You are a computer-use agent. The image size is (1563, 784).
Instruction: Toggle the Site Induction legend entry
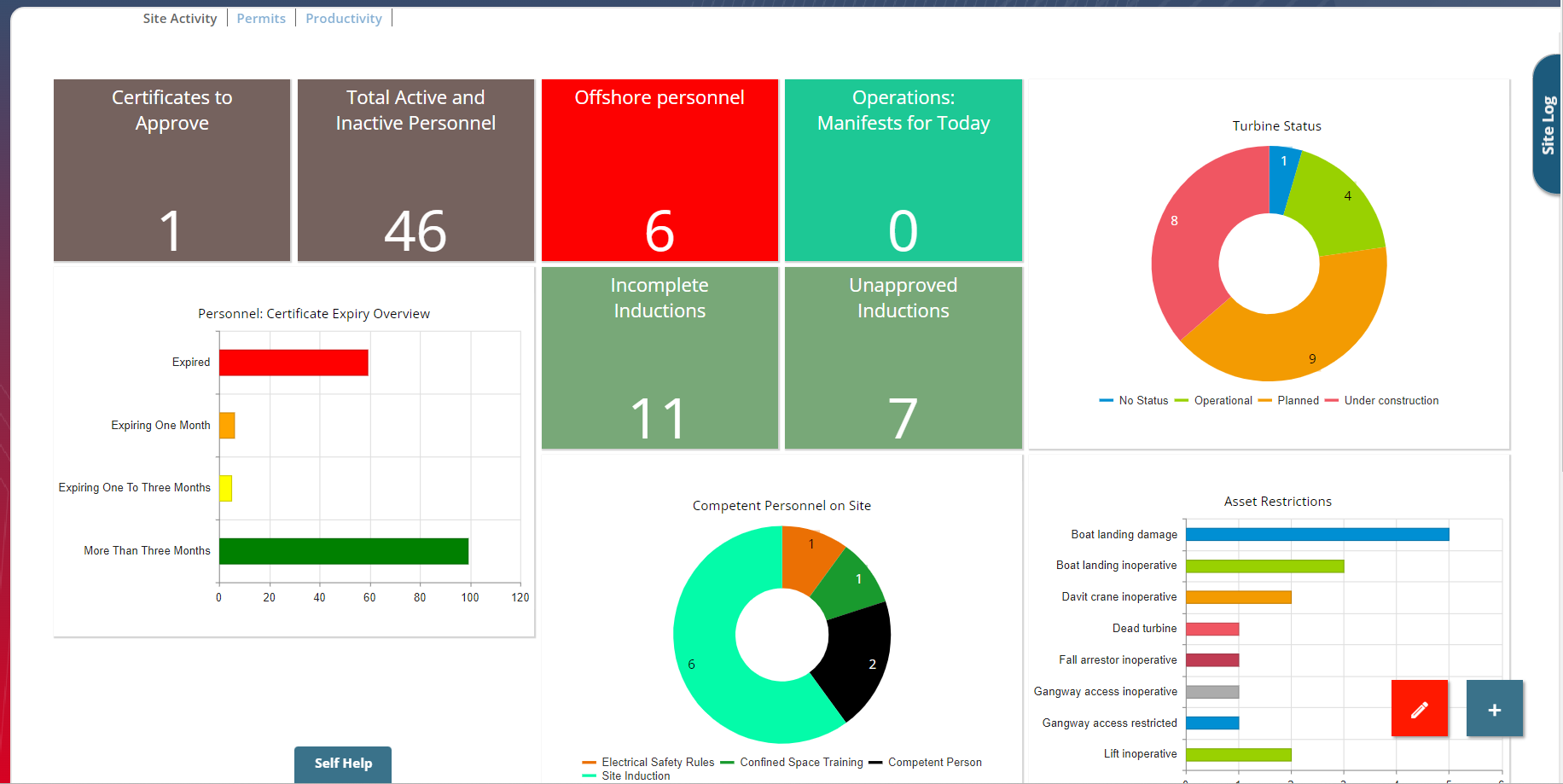click(635, 775)
